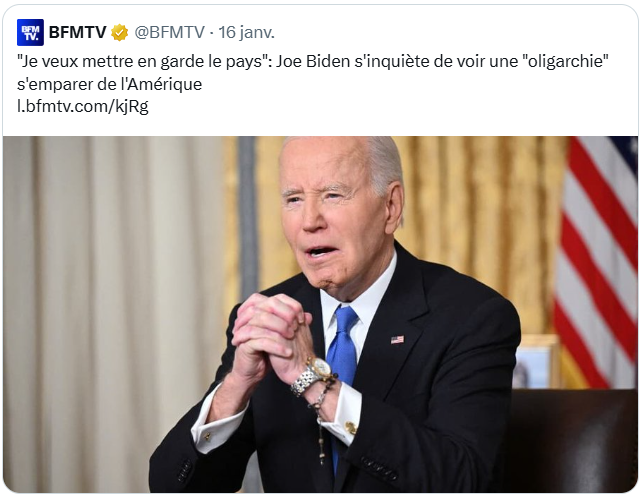Click the wristwatch in the photo
Image resolution: width=642 pixels, height=496 pixels.
click(313, 375)
